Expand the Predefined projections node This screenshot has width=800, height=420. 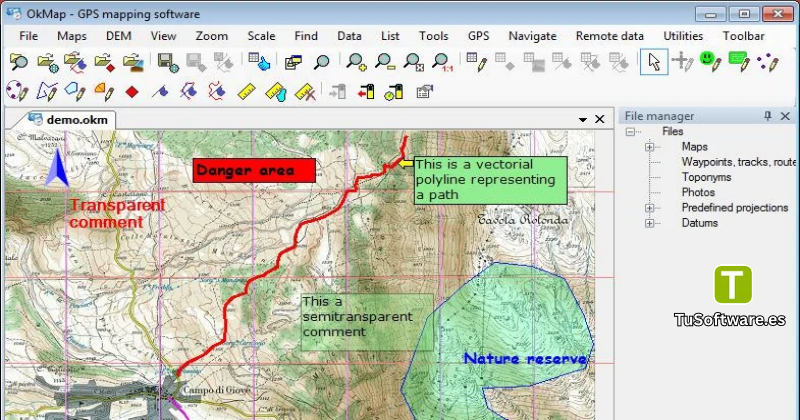pyautogui.click(x=649, y=208)
